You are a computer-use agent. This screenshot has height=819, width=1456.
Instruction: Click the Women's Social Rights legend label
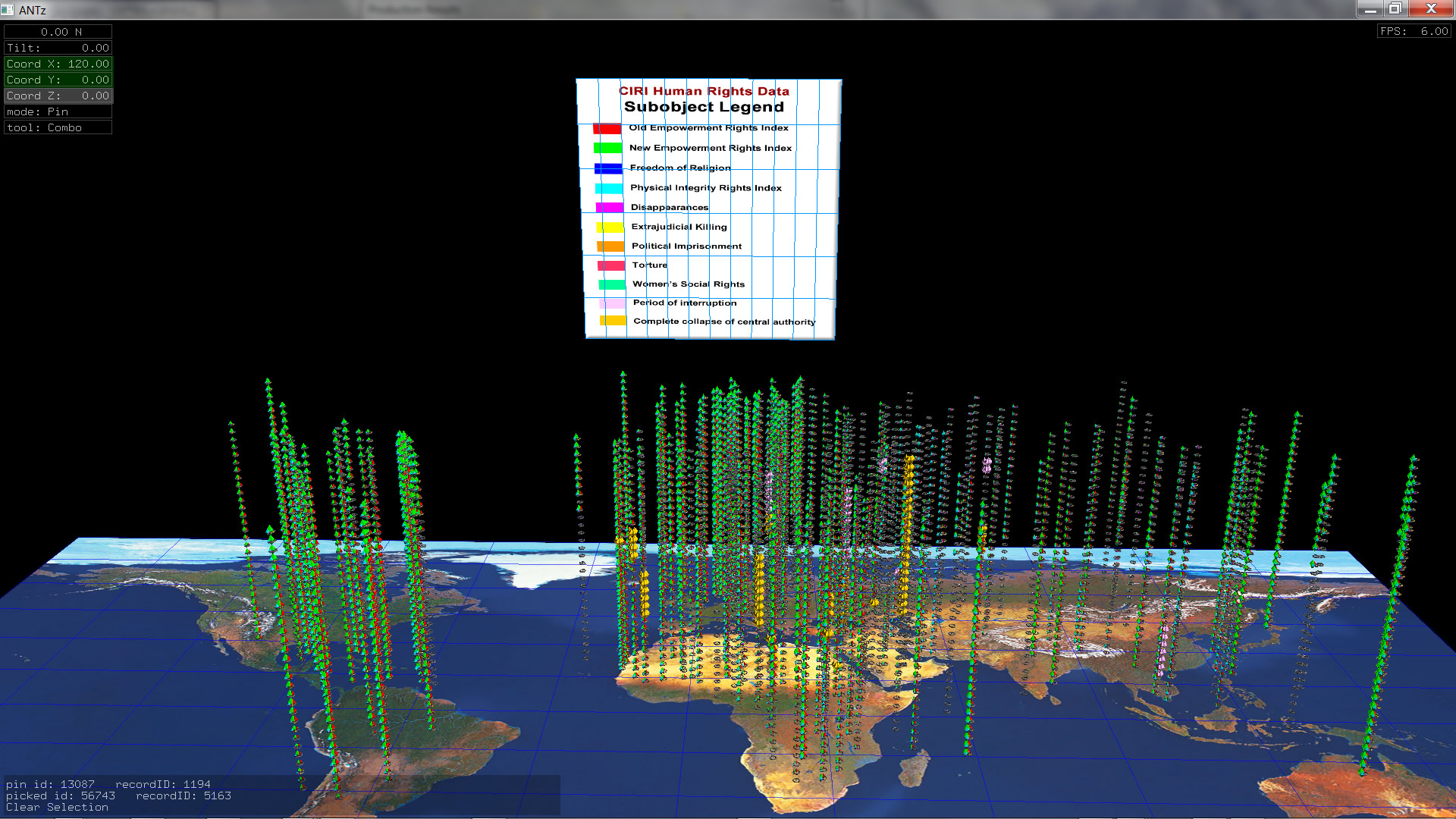(689, 284)
